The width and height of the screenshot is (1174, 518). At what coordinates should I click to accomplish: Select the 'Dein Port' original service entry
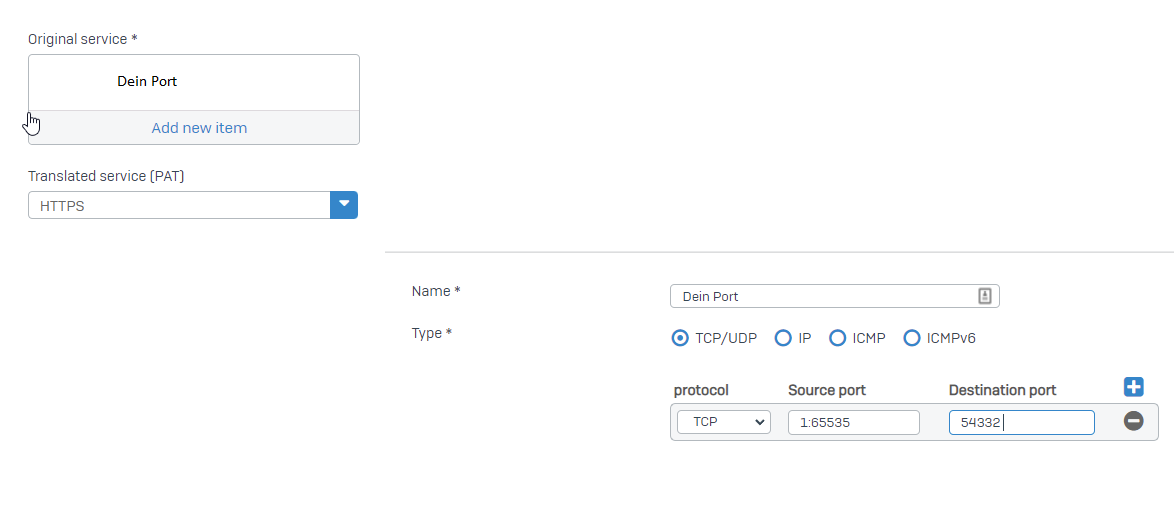point(147,82)
